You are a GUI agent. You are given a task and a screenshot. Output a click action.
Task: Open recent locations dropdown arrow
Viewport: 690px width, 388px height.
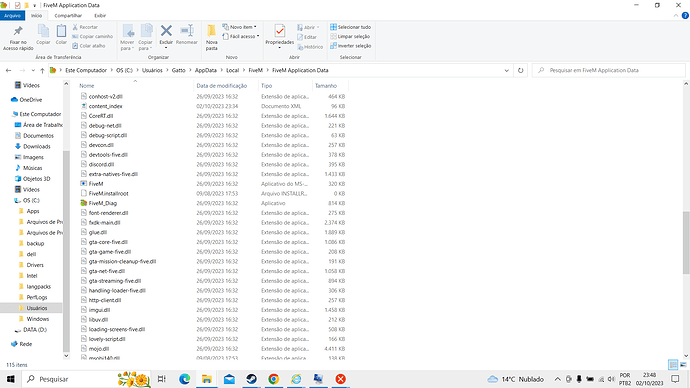click(x=33, y=70)
